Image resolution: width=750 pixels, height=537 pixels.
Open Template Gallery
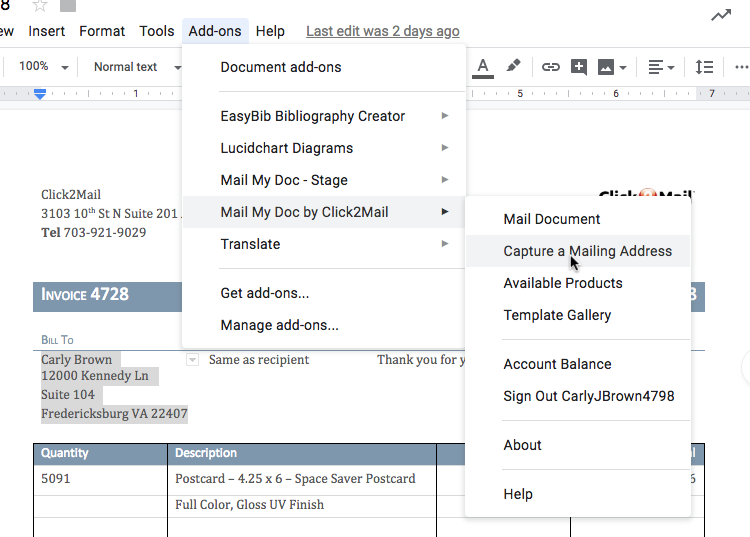point(578,315)
